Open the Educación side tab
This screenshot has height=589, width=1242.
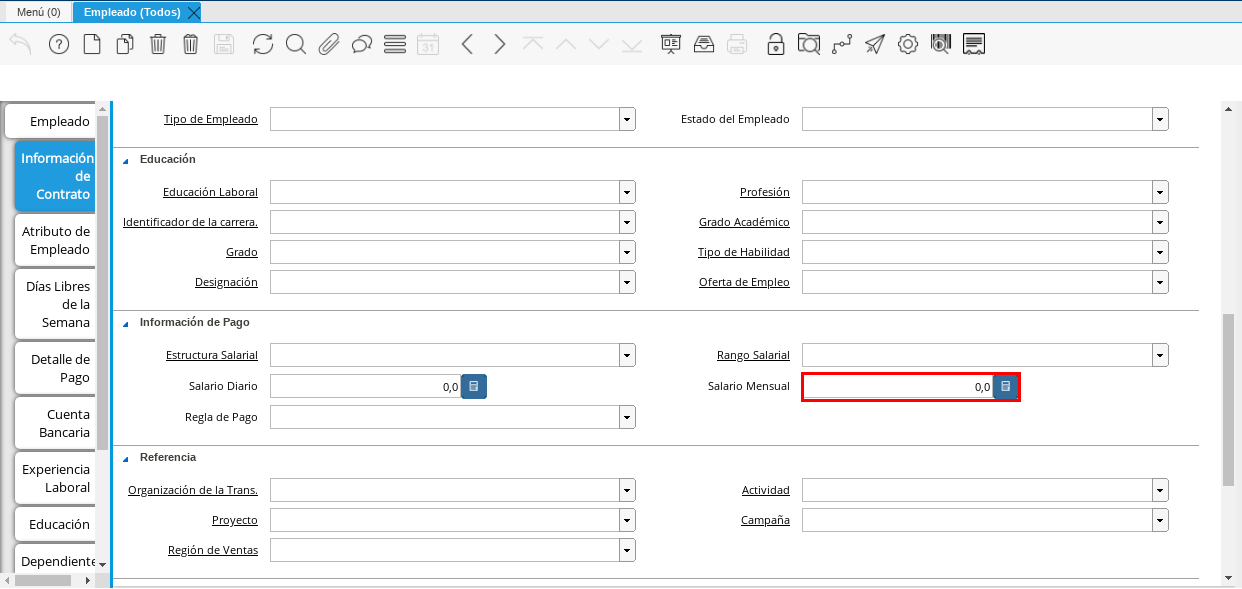click(55, 524)
